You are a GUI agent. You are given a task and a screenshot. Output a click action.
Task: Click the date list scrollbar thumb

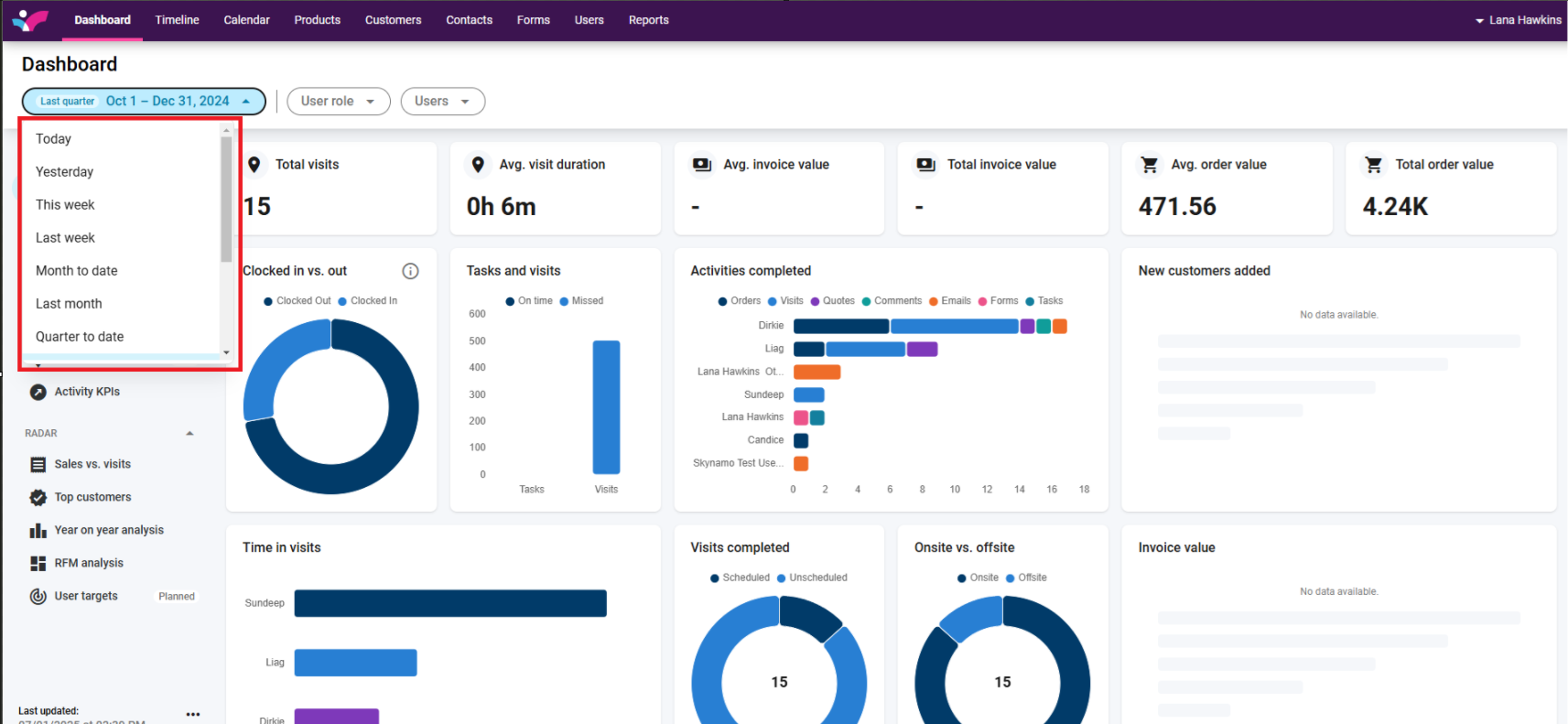pyautogui.click(x=226, y=198)
